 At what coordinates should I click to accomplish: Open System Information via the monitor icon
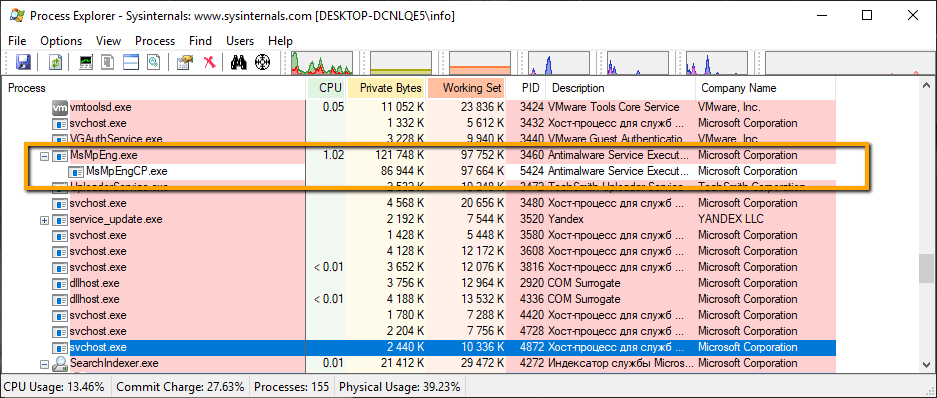tap(87, 62)
